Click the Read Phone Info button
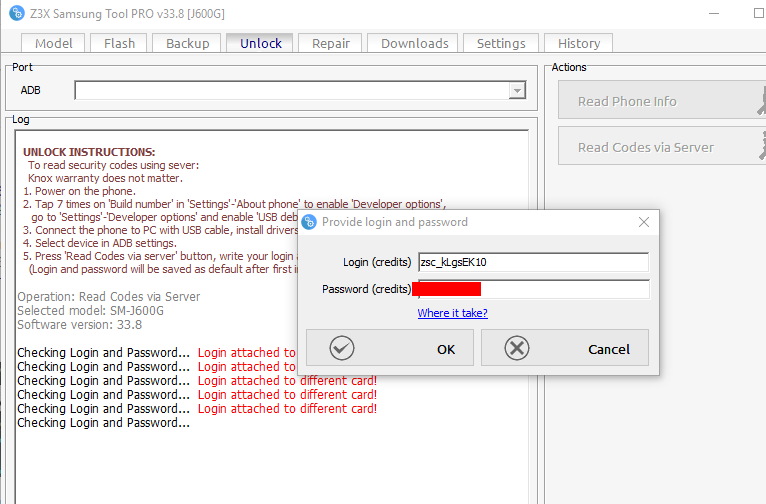The height and width of the screenshot is (504, 766). (x=662, y=100)
